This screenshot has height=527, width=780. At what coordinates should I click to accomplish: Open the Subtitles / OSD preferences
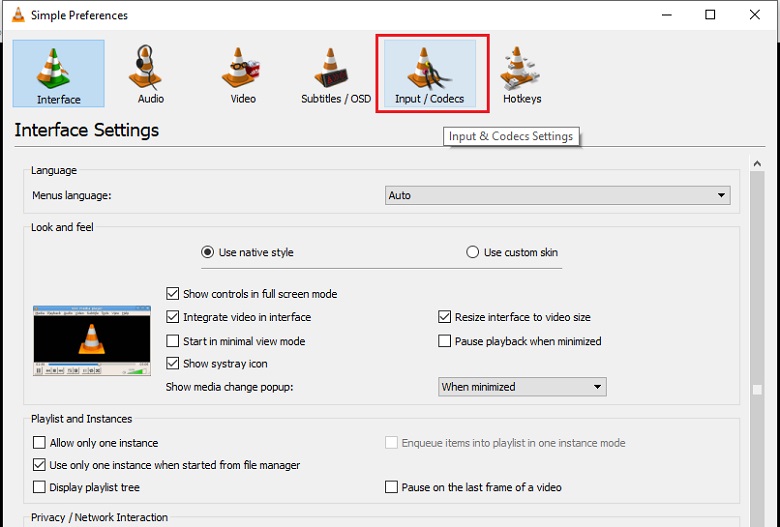pos(336,74)
